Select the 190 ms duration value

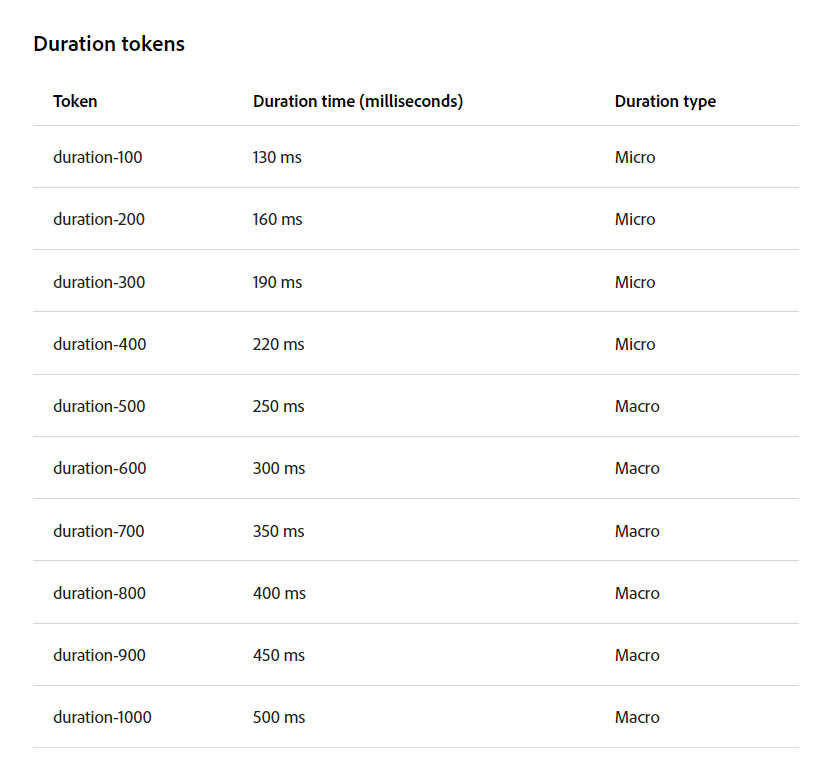click(x=277, y=282)
